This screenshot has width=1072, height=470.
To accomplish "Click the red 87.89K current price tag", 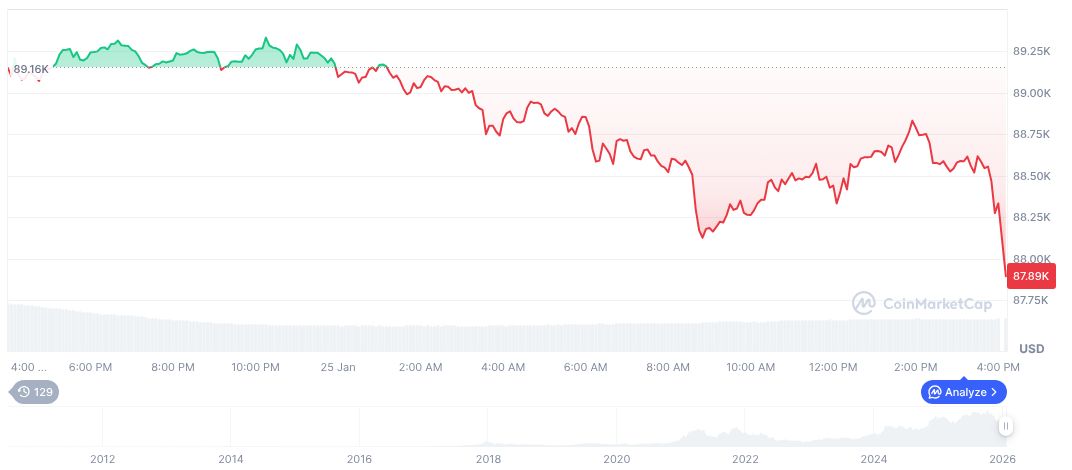I will 1031,275.
